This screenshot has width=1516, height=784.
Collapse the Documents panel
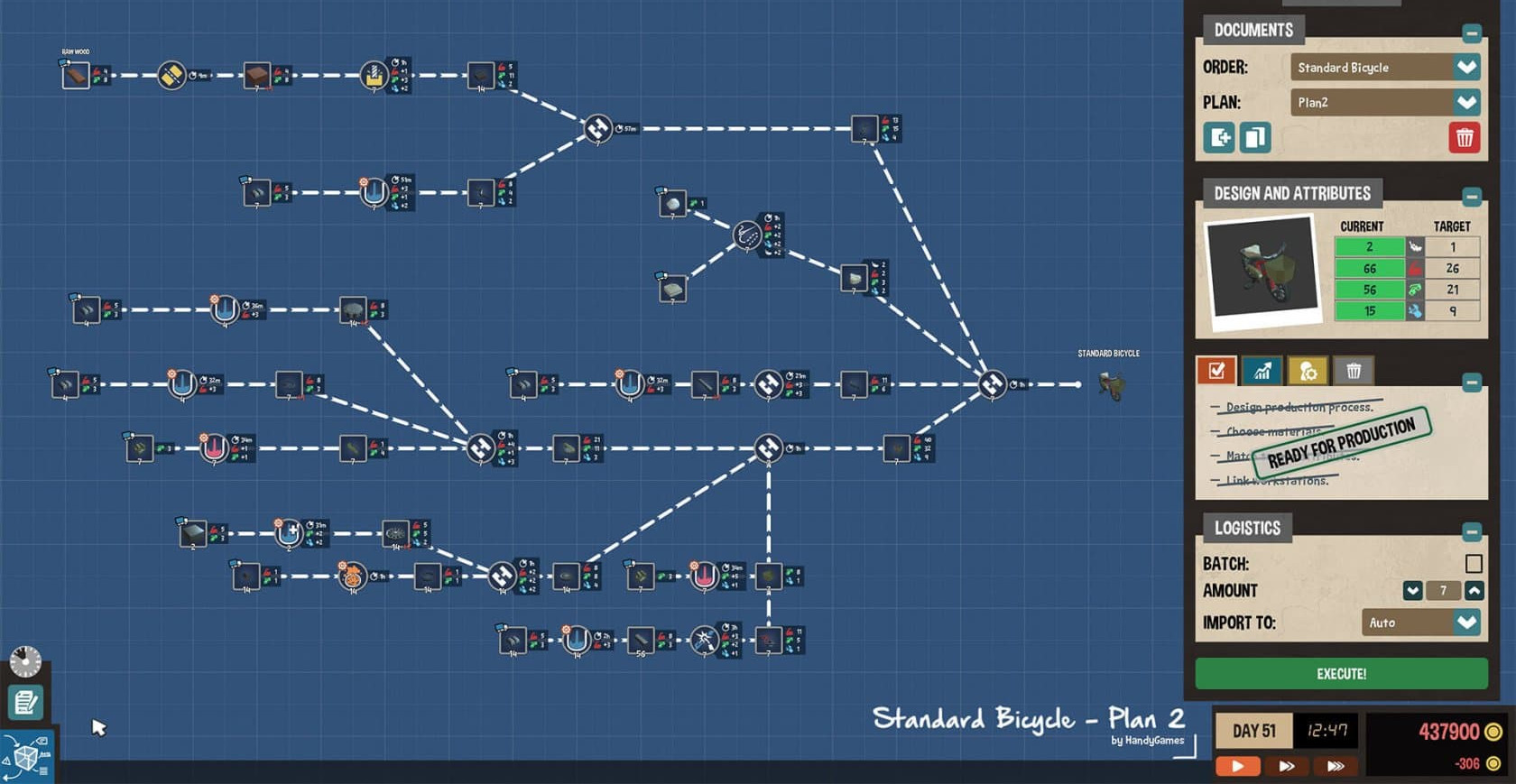point(1472,33)
